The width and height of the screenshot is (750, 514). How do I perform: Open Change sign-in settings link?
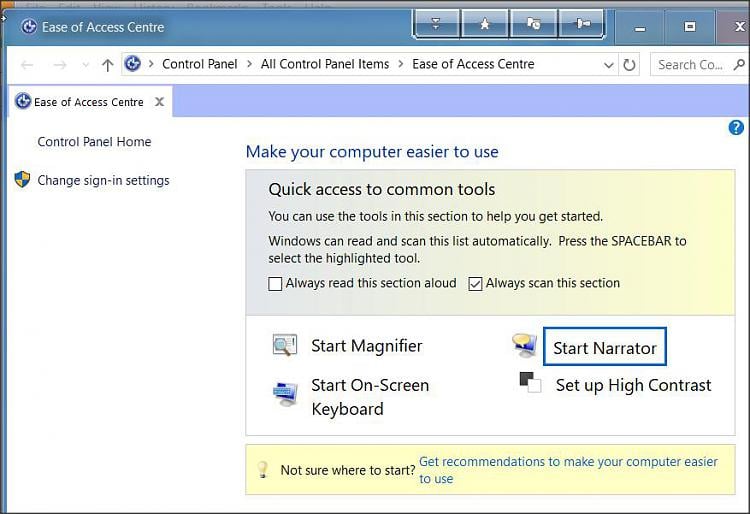(x=103, y=180)
